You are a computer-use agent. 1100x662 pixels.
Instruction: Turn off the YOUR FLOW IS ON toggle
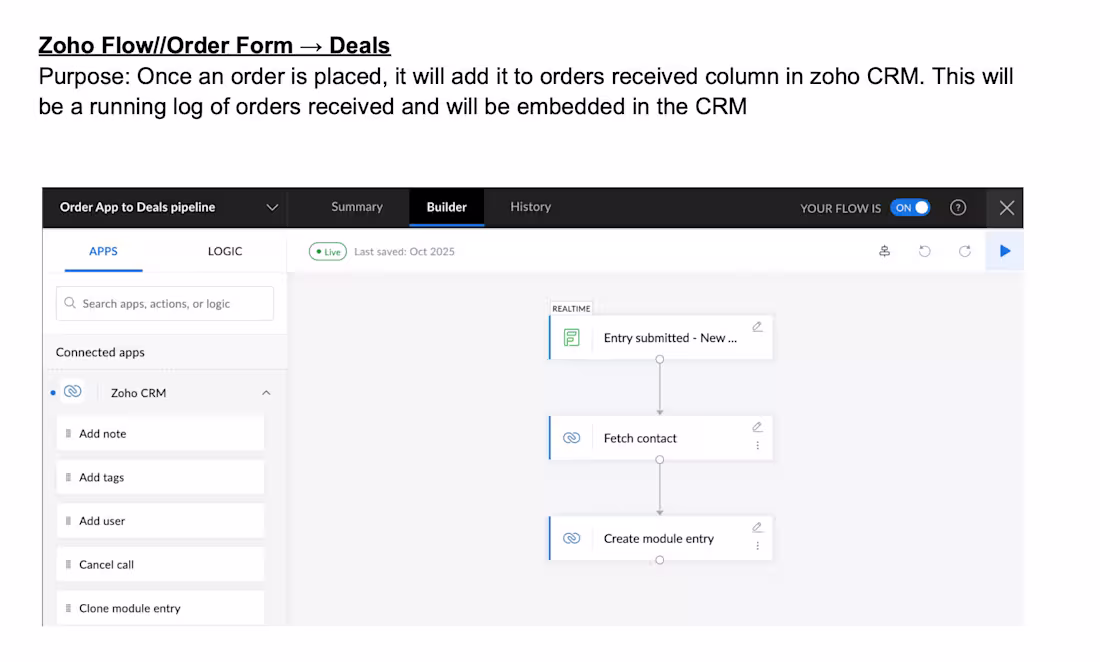point(911,207)
